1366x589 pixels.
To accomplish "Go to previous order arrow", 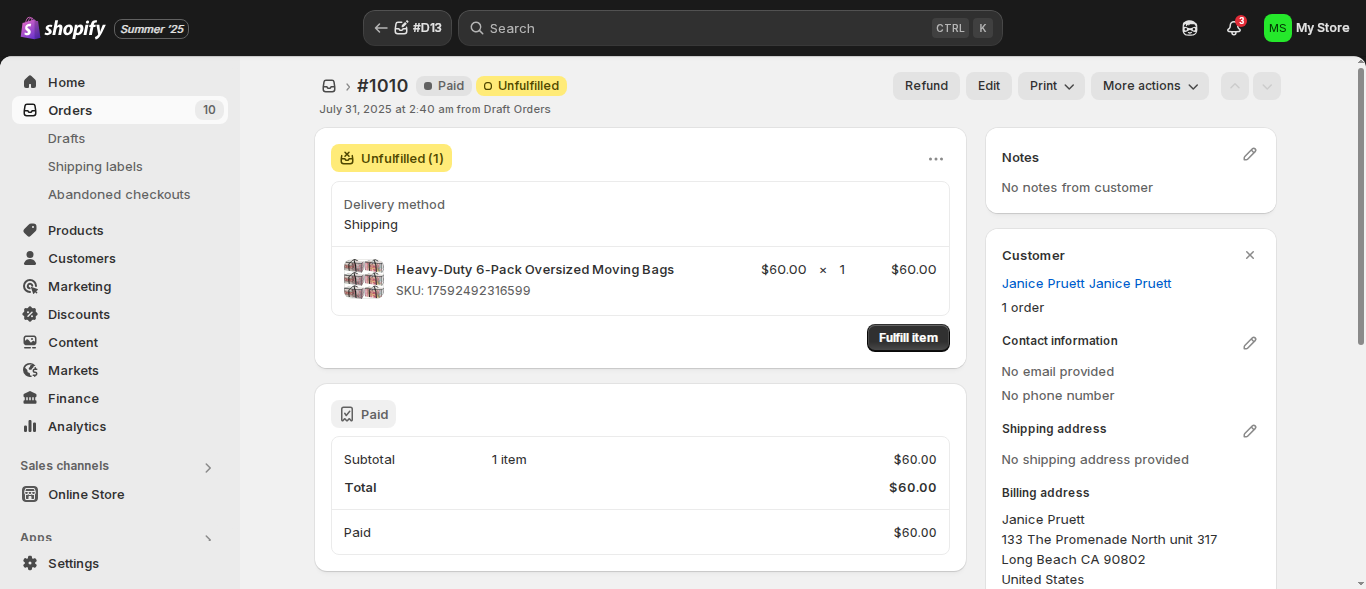I will 1235,86.
